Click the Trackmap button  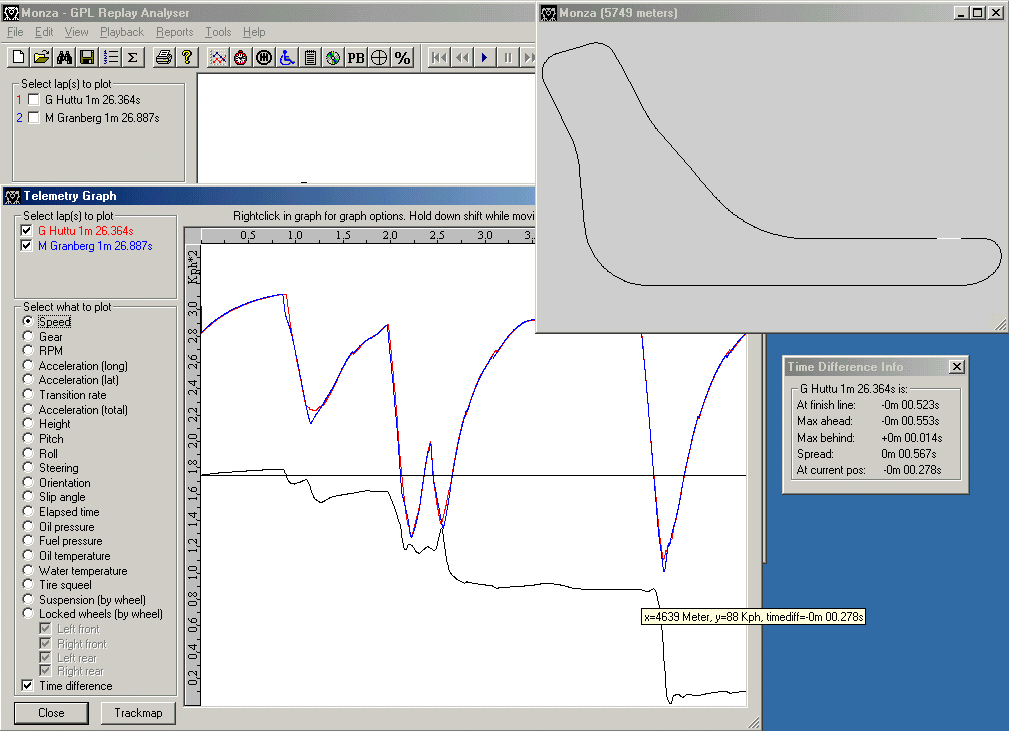coord(138,713)
